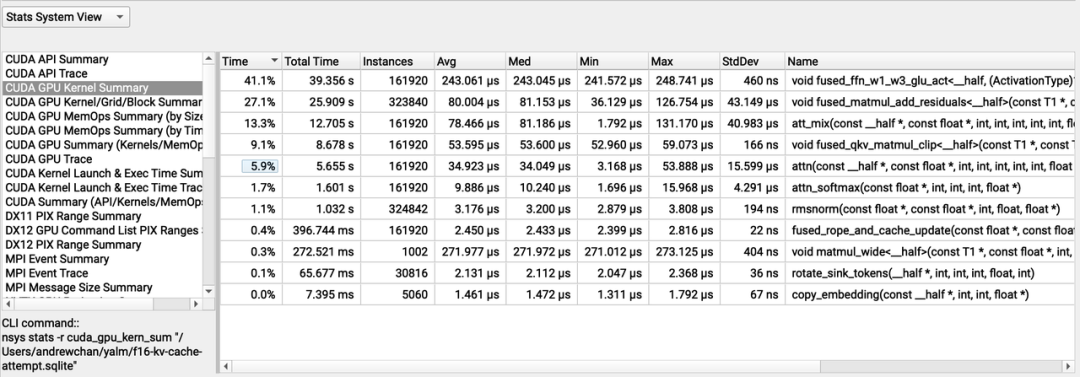Select the rmsnorm kernel row
Viewport: 1080px width, 377px height.
pos(647,209)
